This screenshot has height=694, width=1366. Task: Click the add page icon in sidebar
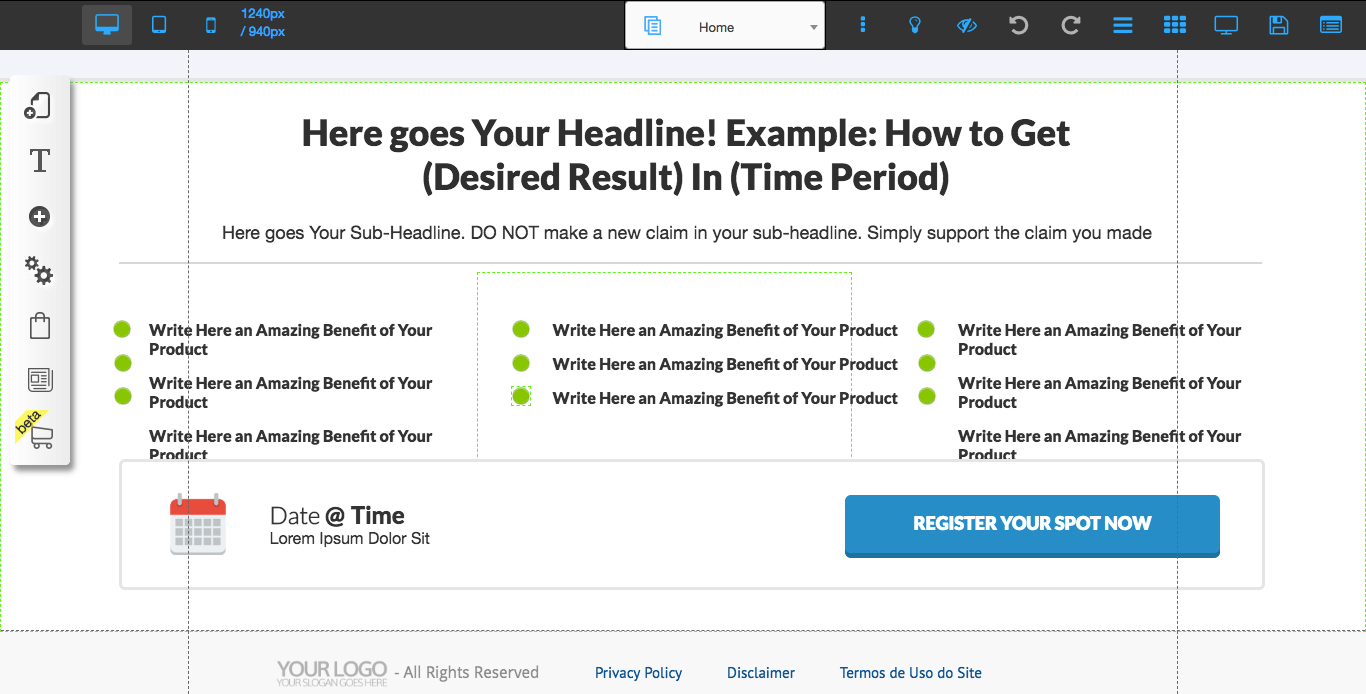click(38, 105)
